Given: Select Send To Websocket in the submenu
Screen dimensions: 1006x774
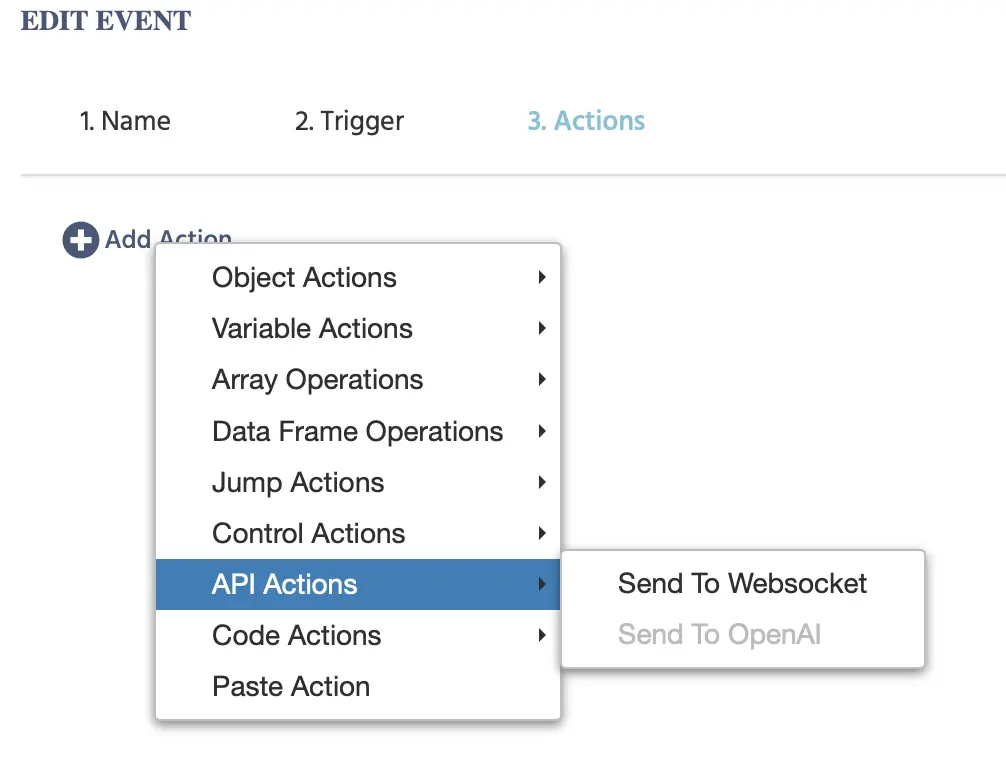Looking at the screenshot, I should (x=742, y=584).
